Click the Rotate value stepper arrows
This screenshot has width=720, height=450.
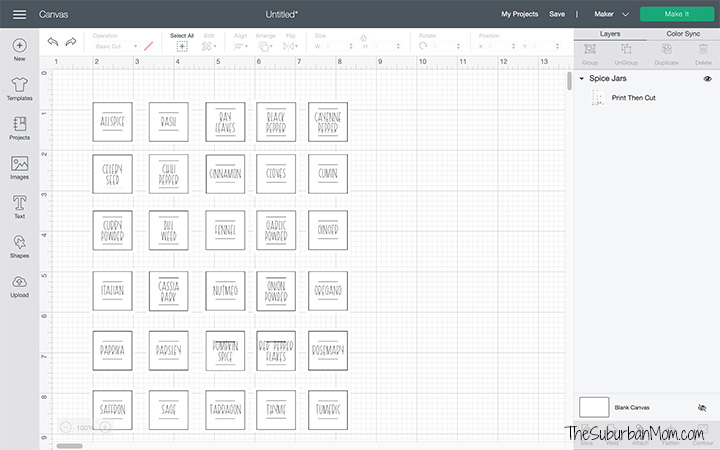[458, 46]
